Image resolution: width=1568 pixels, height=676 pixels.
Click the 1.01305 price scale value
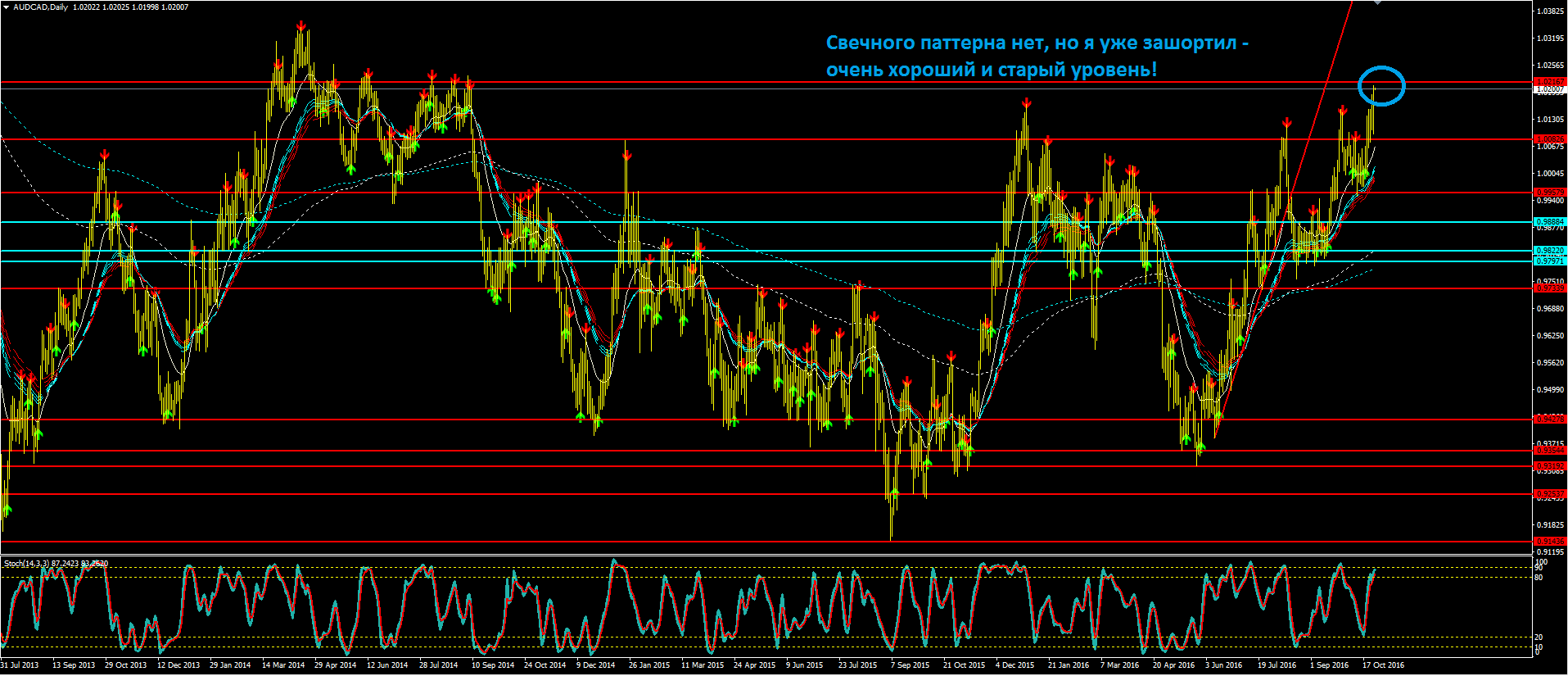click(1550, 120)
